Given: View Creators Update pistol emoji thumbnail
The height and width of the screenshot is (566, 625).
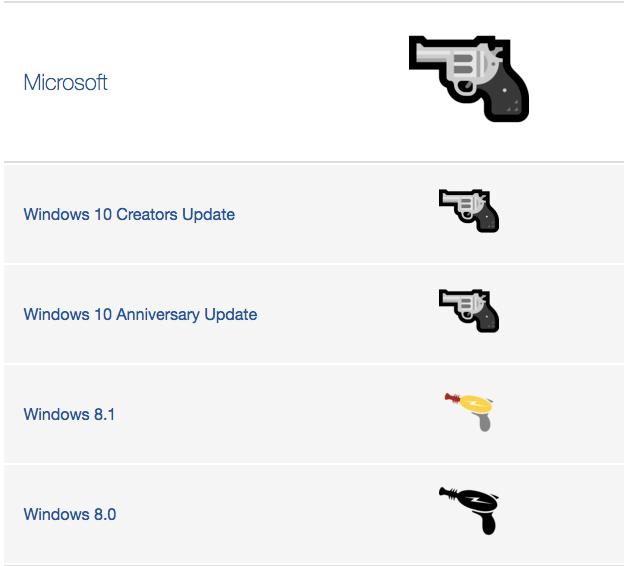Looking at the screenshot, I should (x=469, y=211).
